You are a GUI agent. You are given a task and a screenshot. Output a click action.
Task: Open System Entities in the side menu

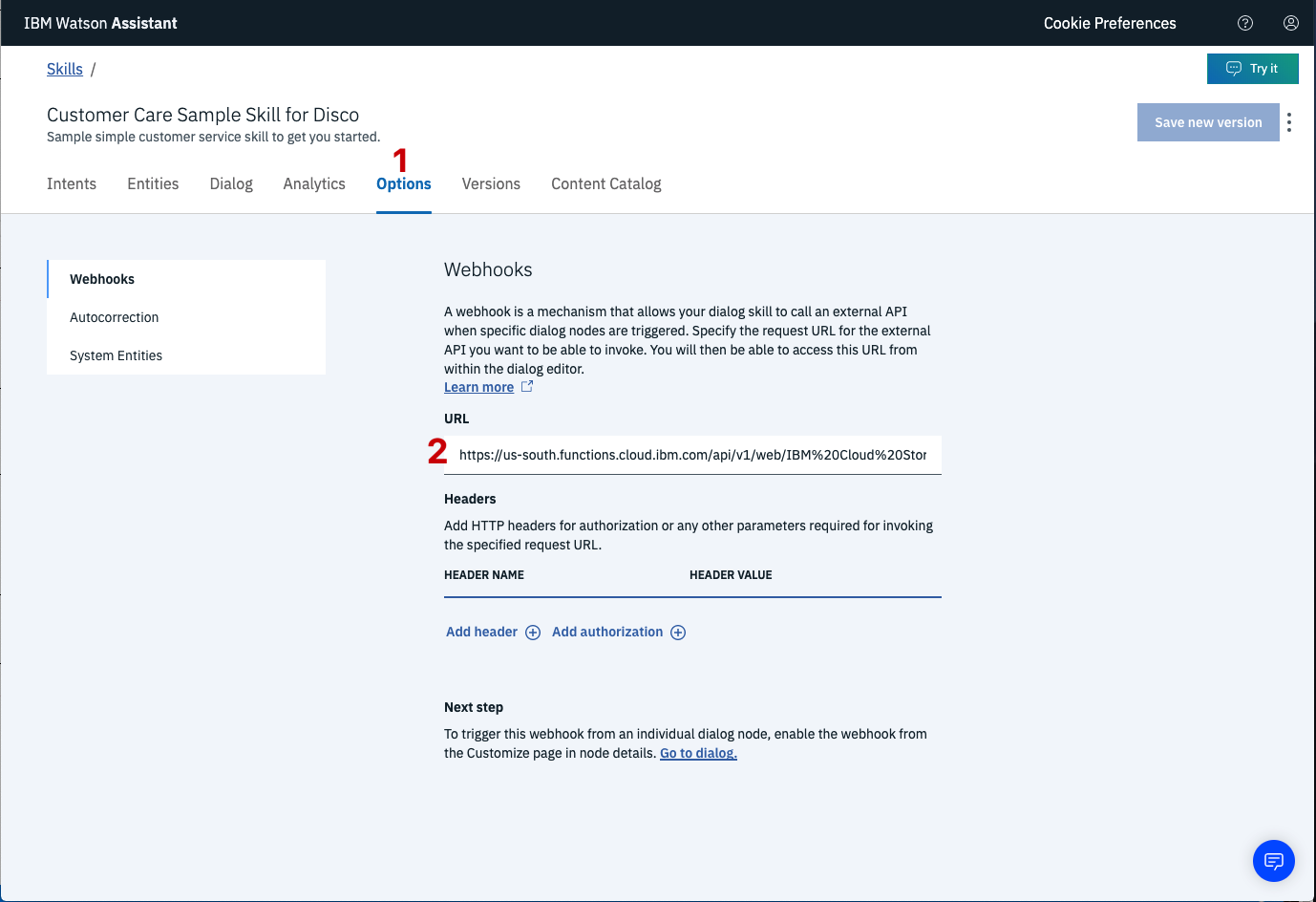pos(186,355)
